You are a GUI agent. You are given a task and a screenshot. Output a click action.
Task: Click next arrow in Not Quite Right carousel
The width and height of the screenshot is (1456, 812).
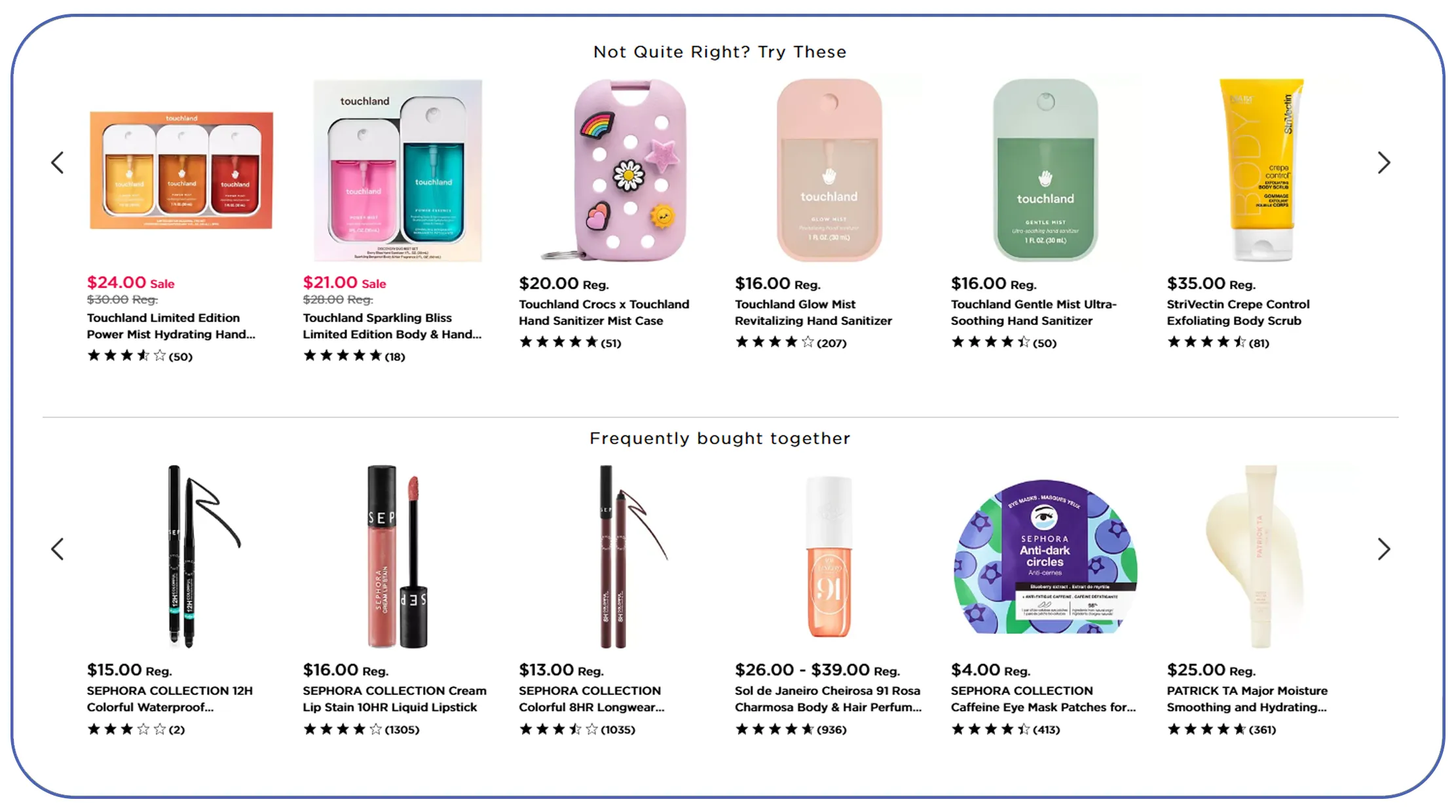pos(1383,163)
